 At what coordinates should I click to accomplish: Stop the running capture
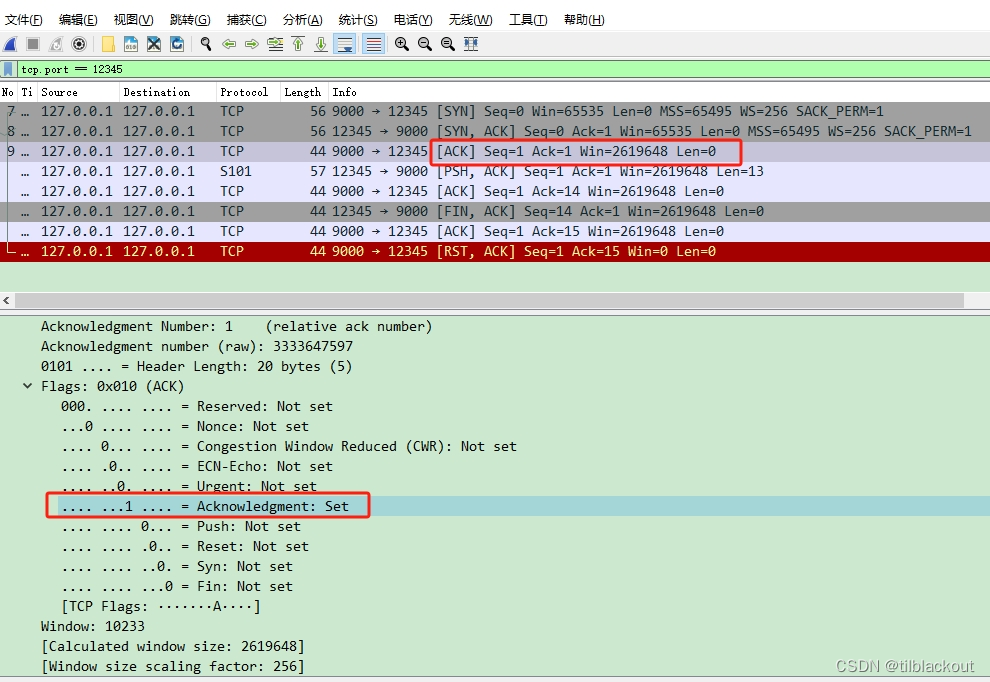[x=33, y=44]
